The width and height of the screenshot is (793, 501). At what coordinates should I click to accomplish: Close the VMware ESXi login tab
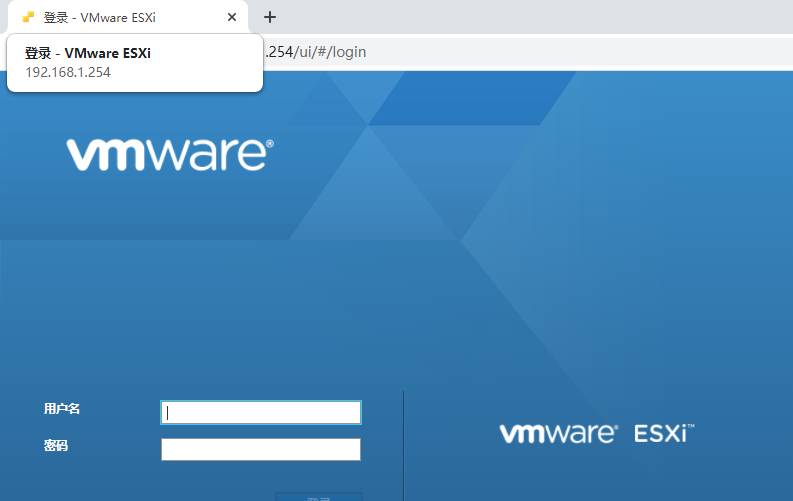(232, 17)
